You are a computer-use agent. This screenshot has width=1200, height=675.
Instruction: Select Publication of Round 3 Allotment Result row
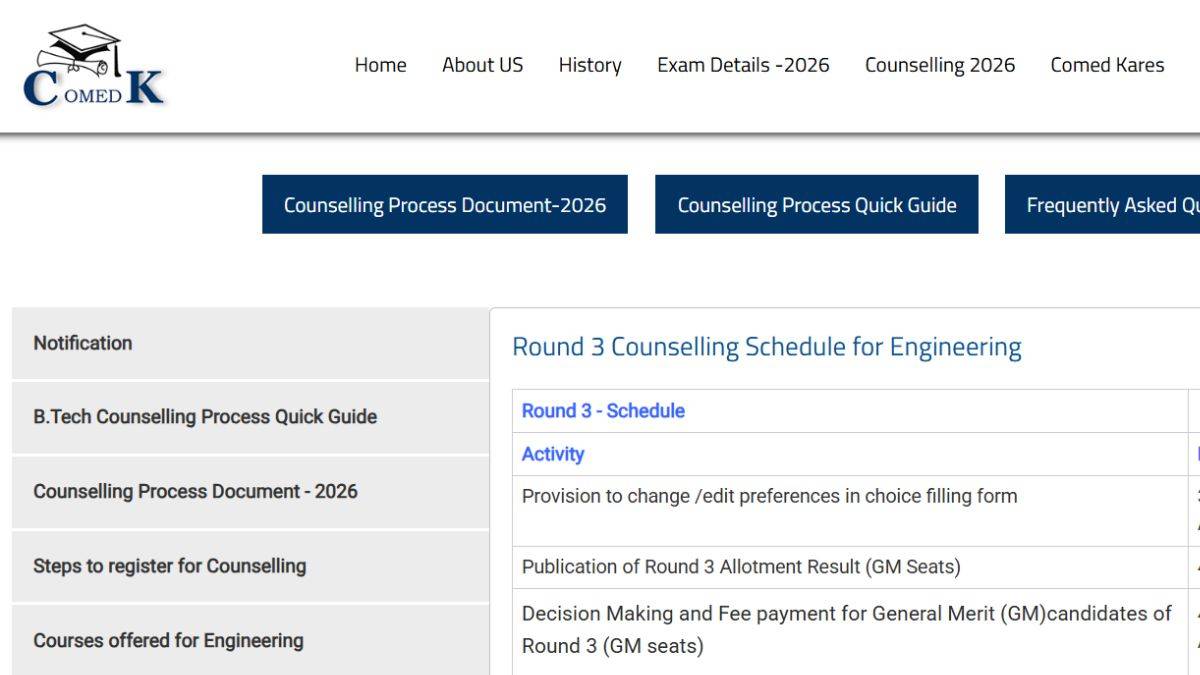coord(850,567)
